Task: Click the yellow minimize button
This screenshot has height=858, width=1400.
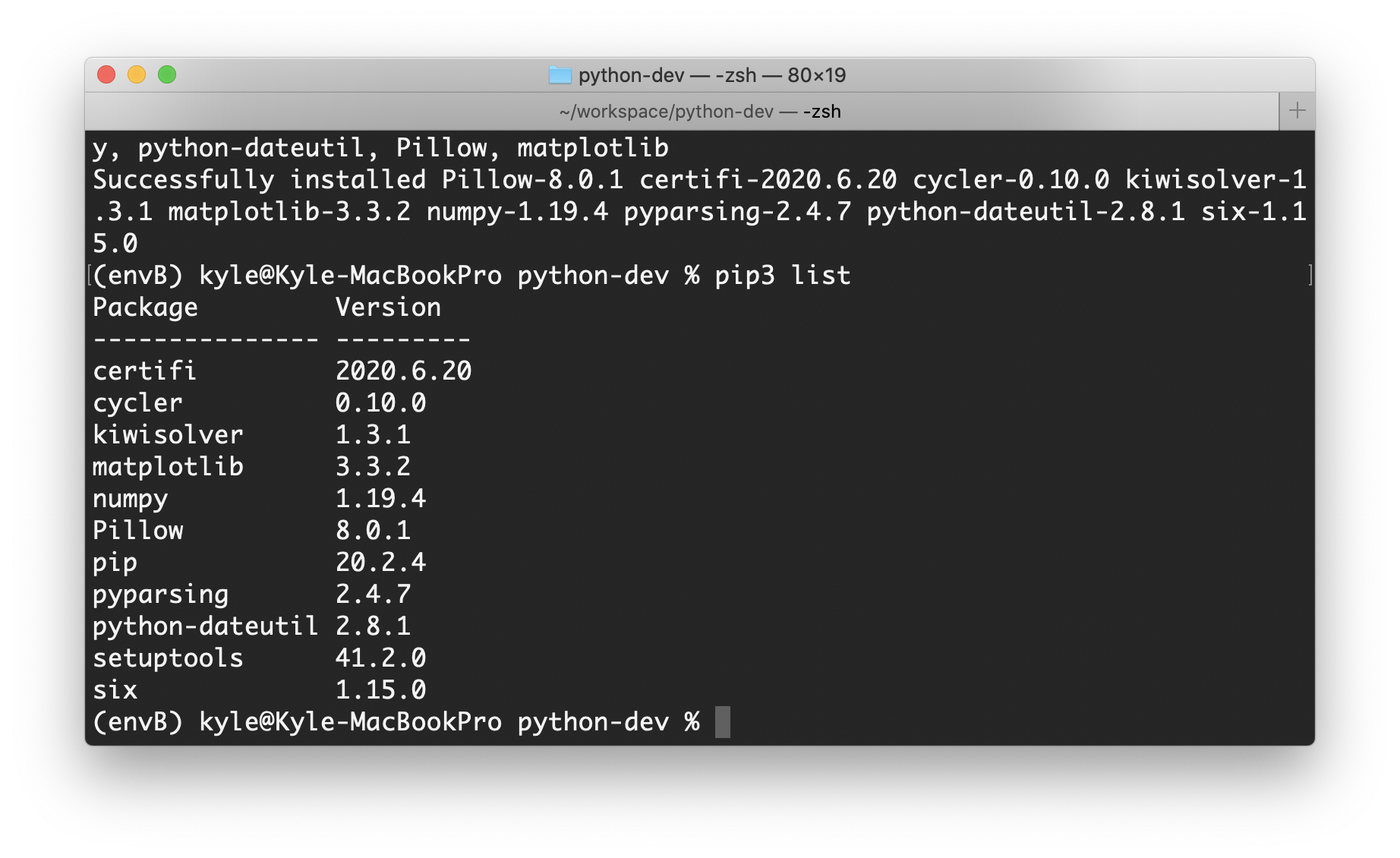Action: pyautogui.click(x=137, y=75)
